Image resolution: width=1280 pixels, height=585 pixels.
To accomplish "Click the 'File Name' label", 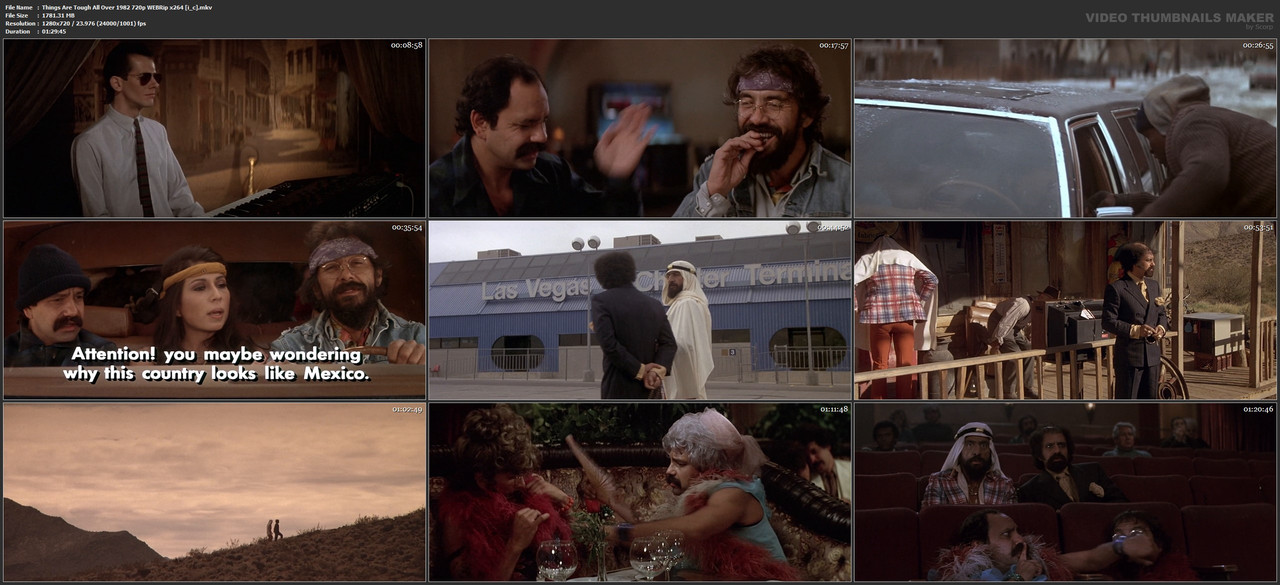I will pos(19,7).
